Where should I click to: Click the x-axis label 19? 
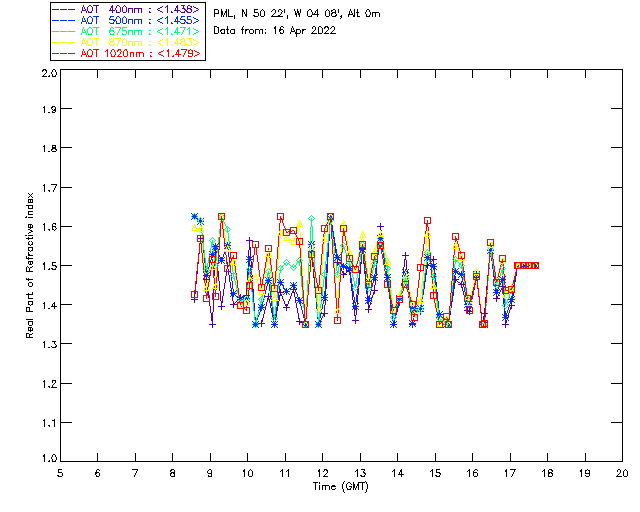click(x=585, y=473)
